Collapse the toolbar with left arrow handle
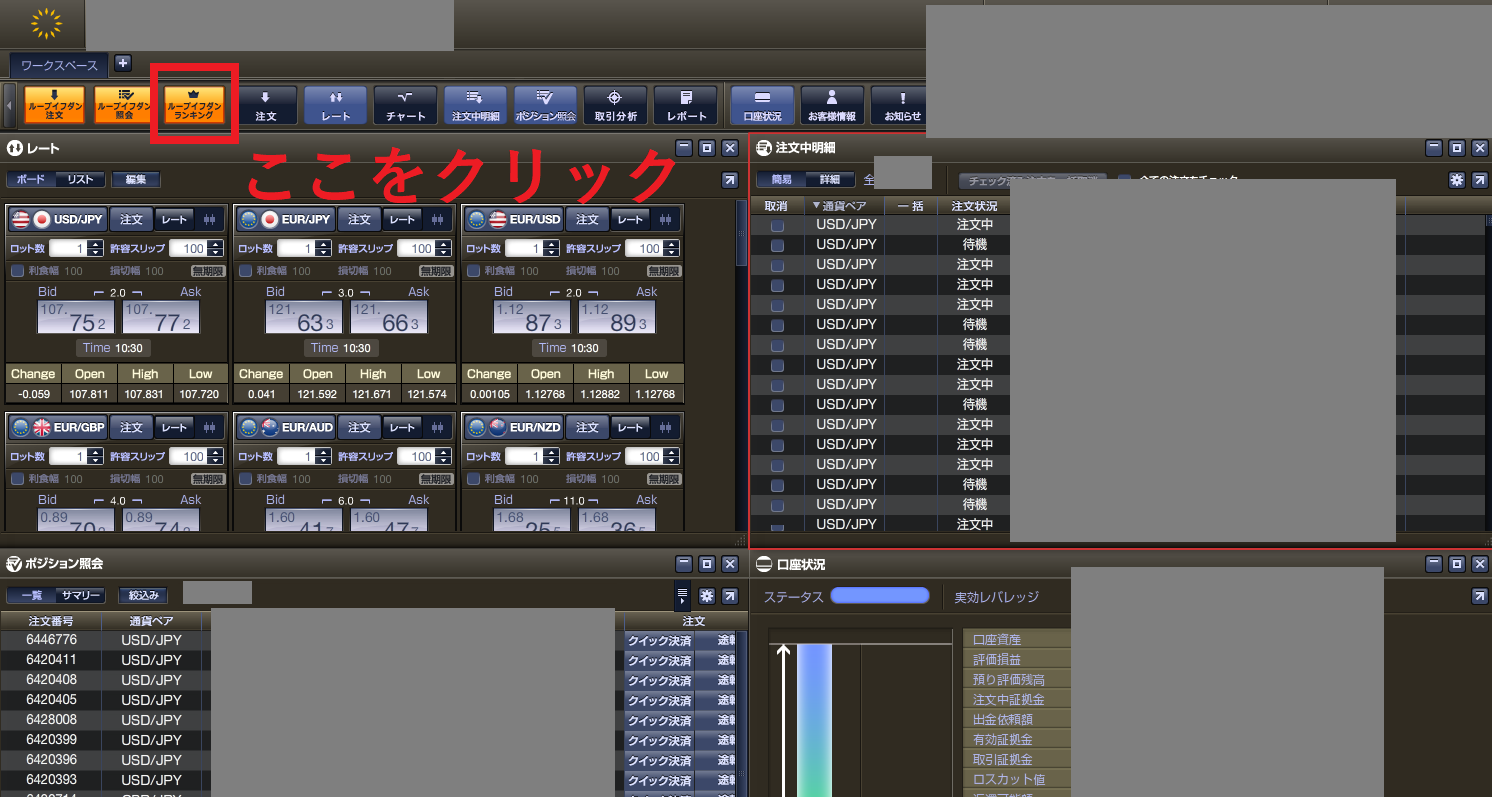 [10, 104]
